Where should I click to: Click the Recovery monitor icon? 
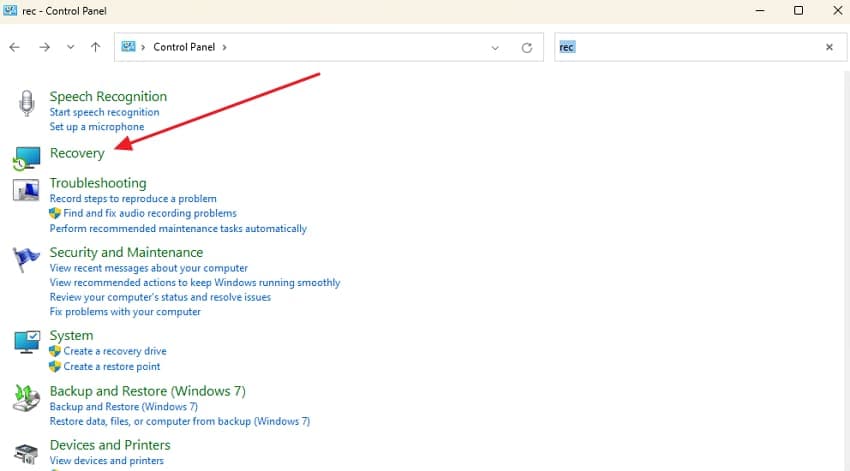(x=26, y=158)
